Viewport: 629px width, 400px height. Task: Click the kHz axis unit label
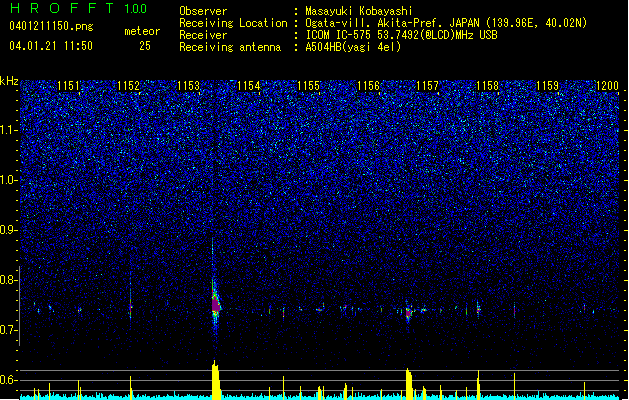[9, 81]
